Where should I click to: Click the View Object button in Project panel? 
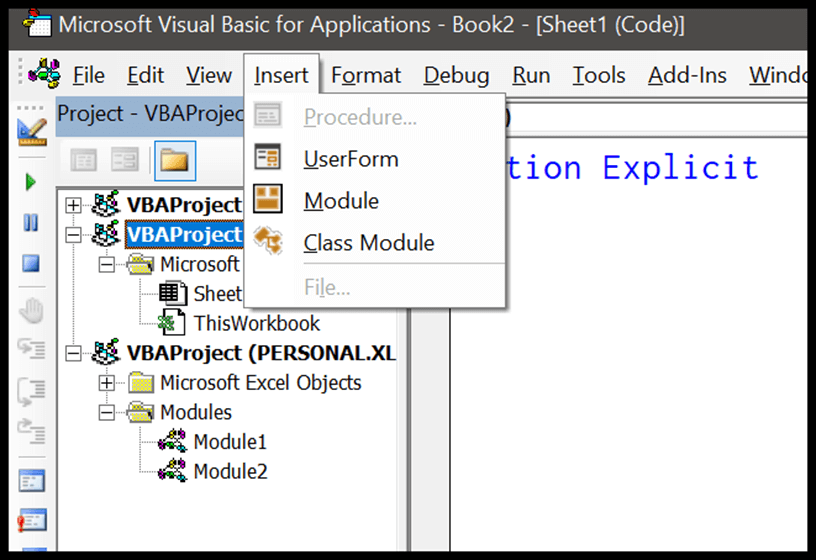point(125,160)
